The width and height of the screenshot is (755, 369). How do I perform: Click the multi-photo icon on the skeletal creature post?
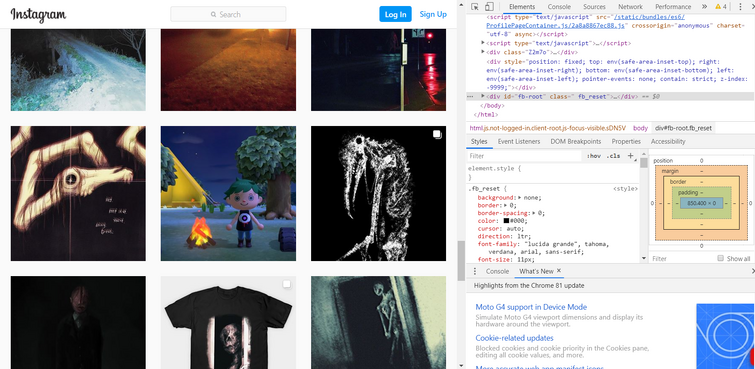[437, 134]
